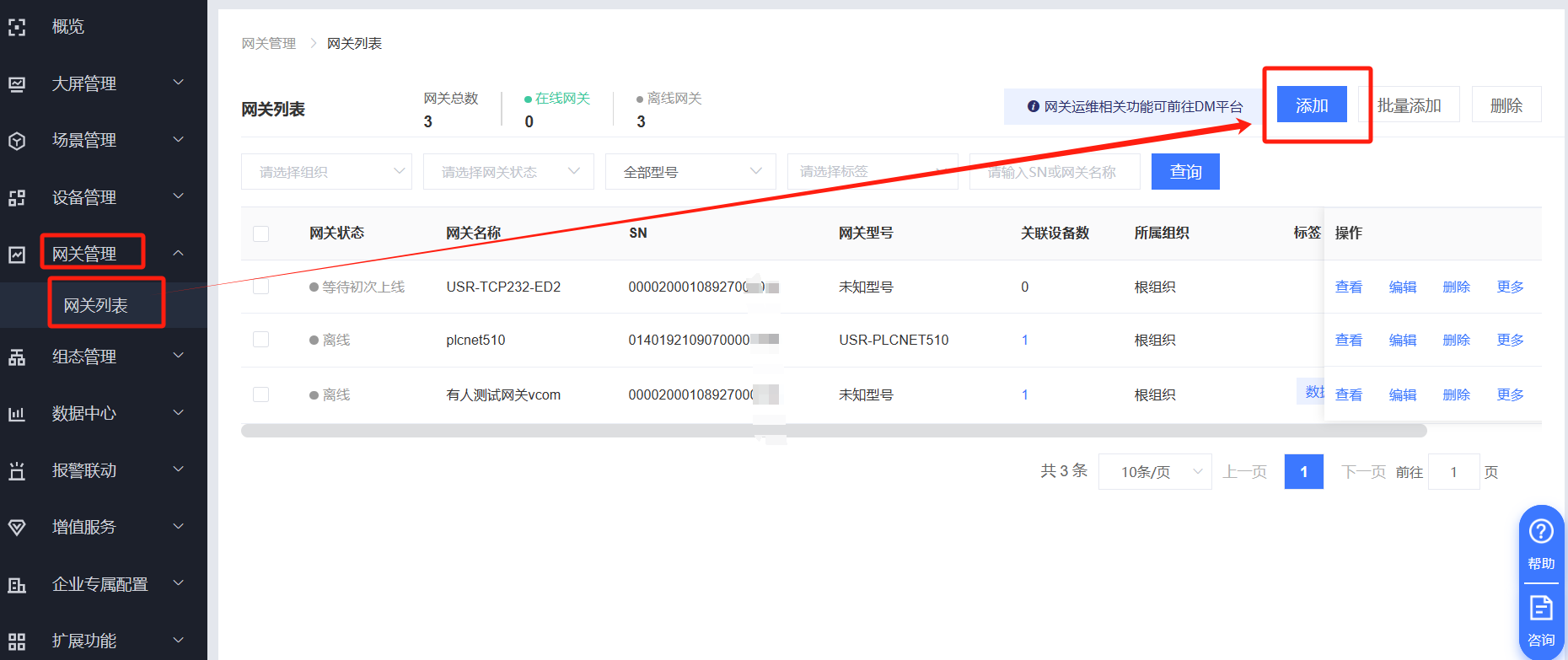Open the 10条/页 page size dropdown
Image resolution: width=1568 pixels, height=660 pixels.
point(1155,472)
